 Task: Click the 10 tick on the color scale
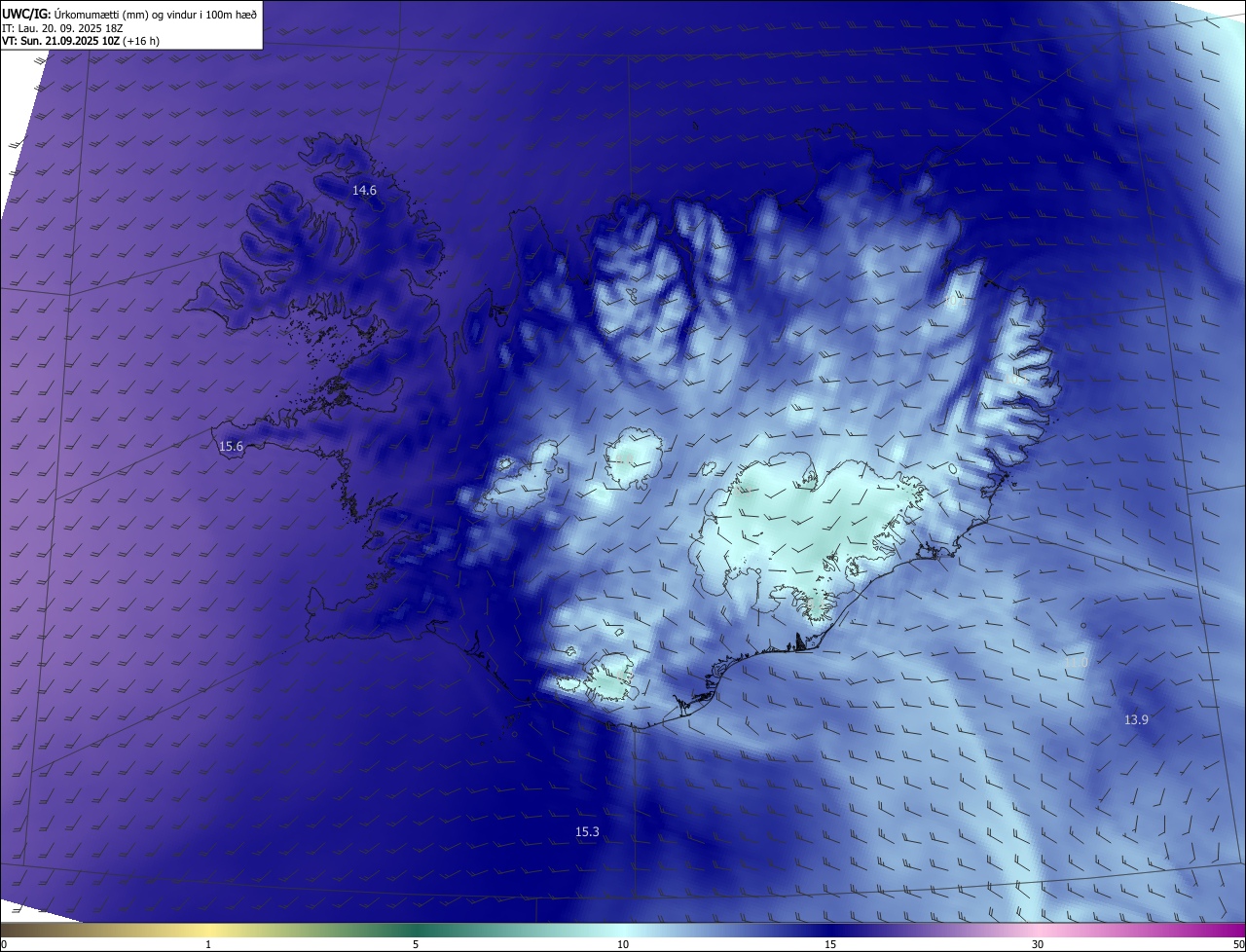tap(623, 944)
